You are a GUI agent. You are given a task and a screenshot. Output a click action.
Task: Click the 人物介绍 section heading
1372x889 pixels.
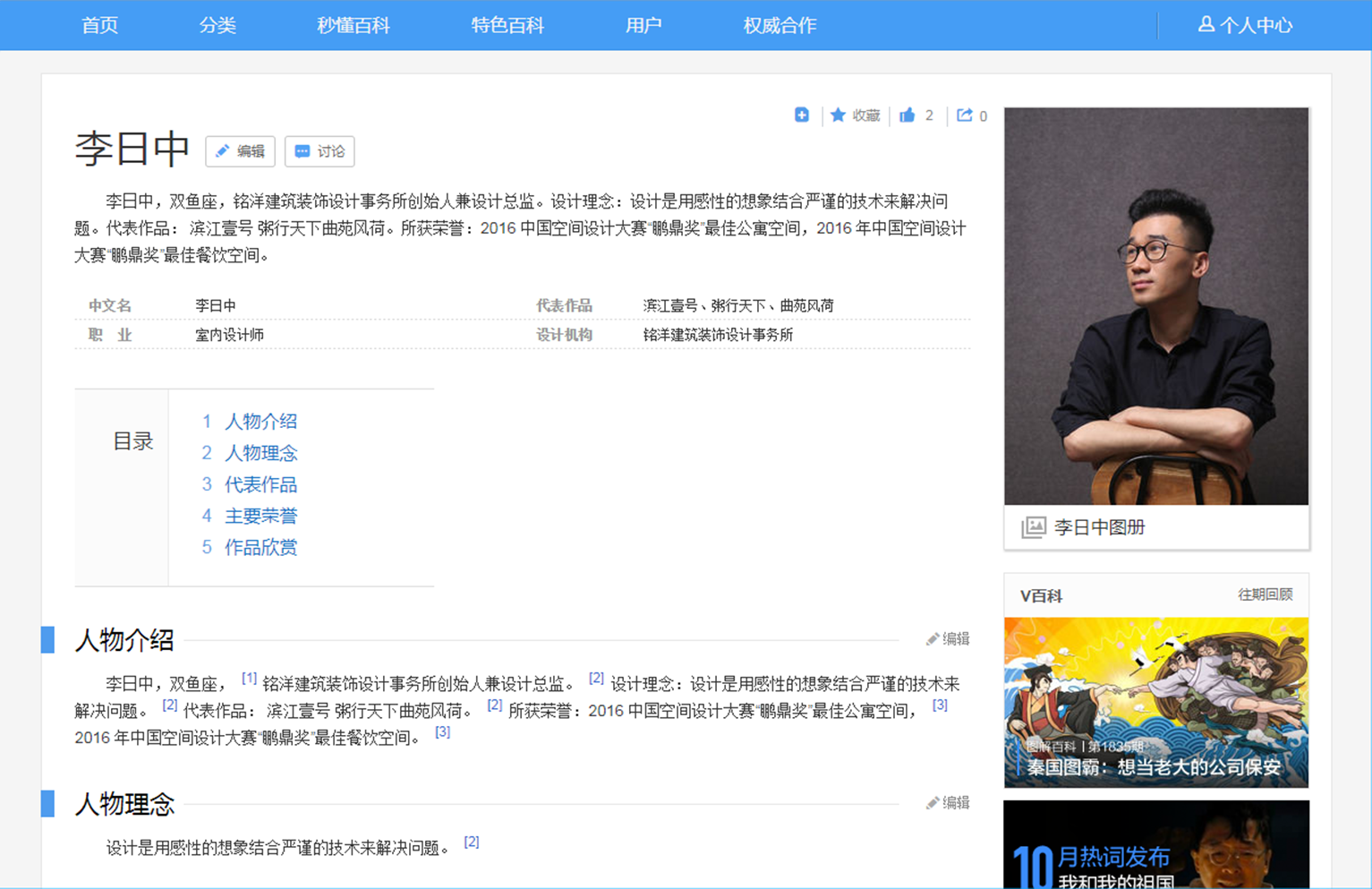tap(124, 640)
